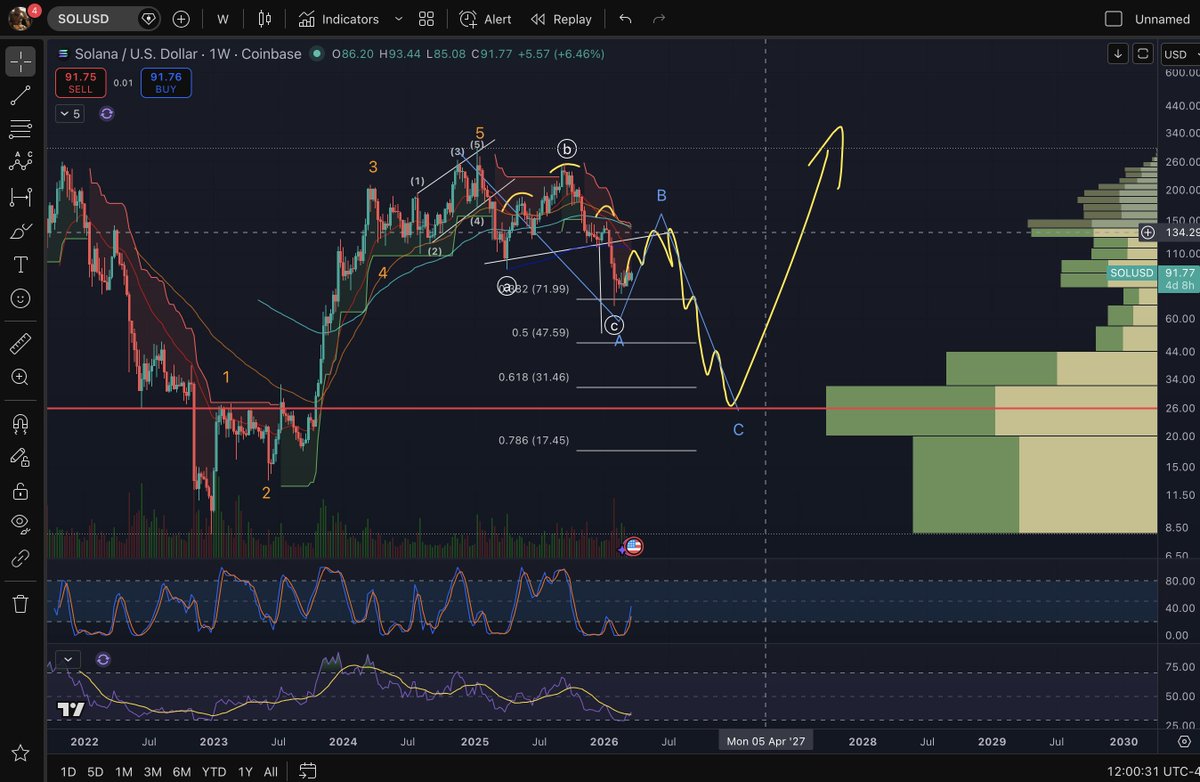The image size is (1200, 782).
Task: Select the text annotation tool
Action: coord(20,264)
